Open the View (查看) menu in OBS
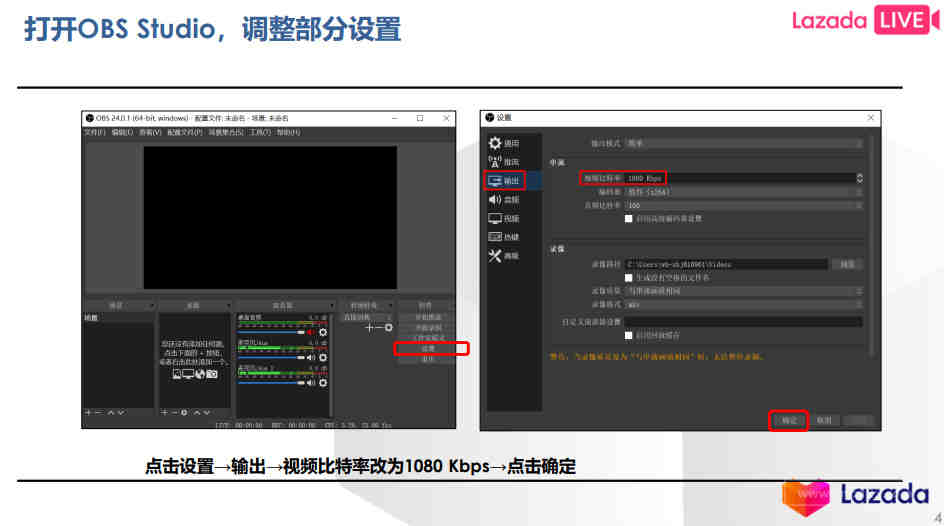The image size is (944, 526). click(x=150, y=132)
